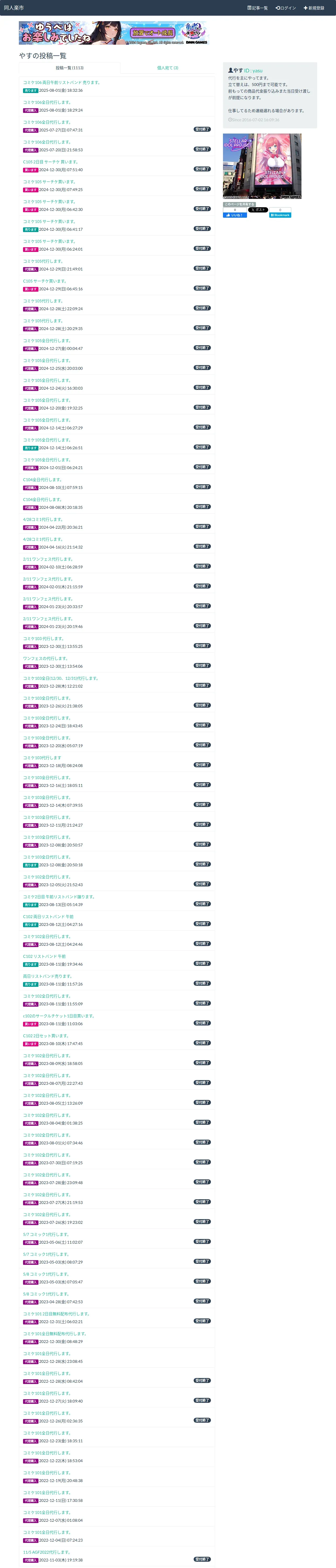336x1568 pixels.
Task: Open post コミケ103全日(12/30、12/31)代行します。
Action: click(60, 678)
